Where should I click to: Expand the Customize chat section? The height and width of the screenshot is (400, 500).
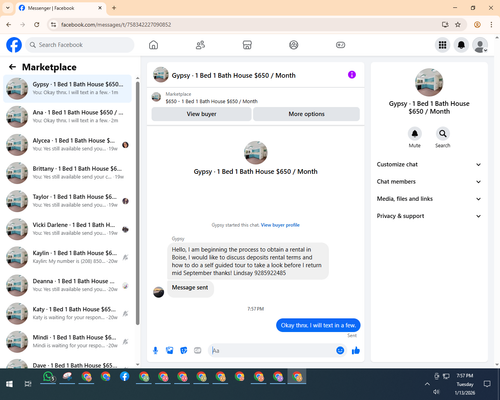[x=429, y=164]
